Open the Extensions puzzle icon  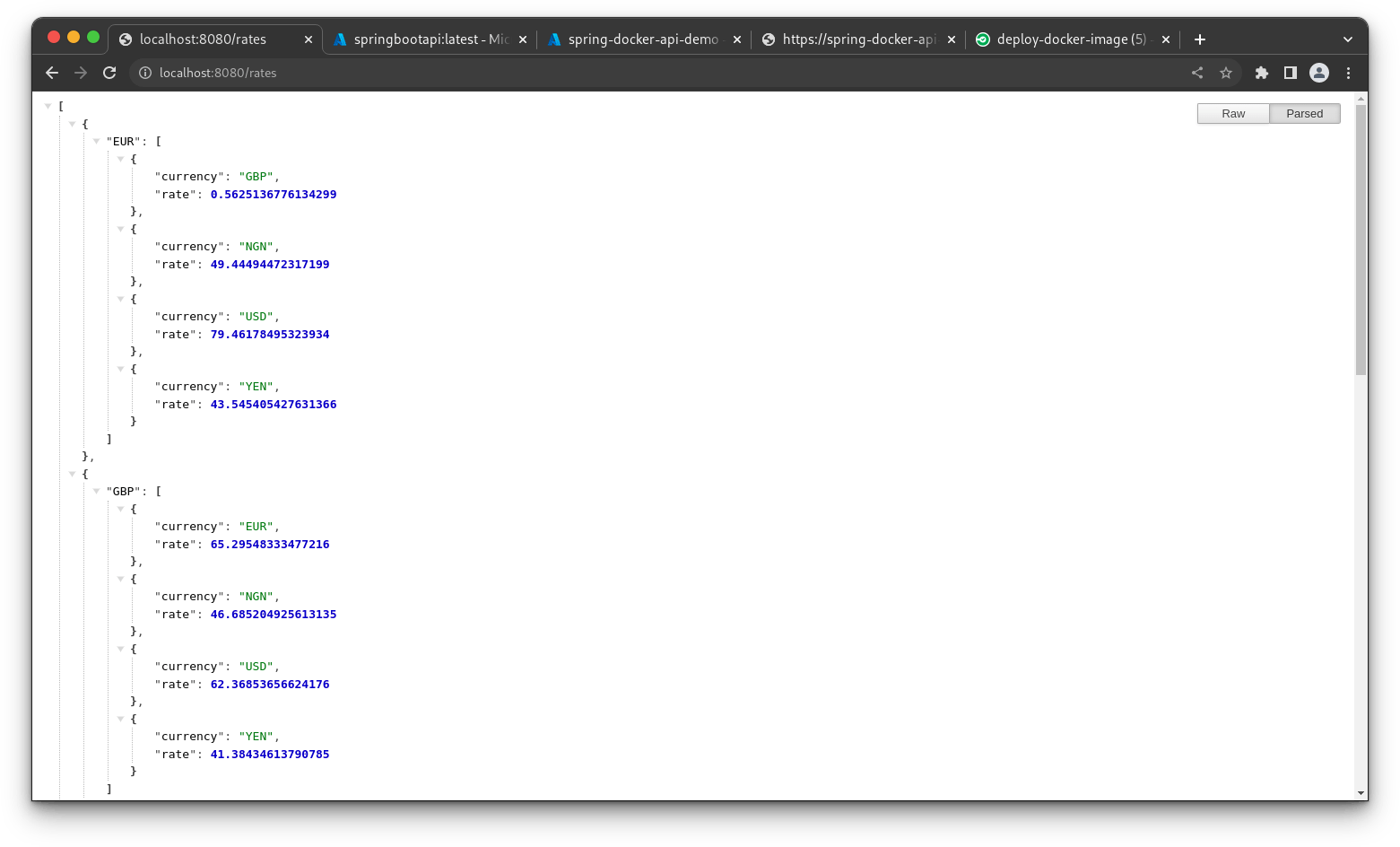point(1262,73)
